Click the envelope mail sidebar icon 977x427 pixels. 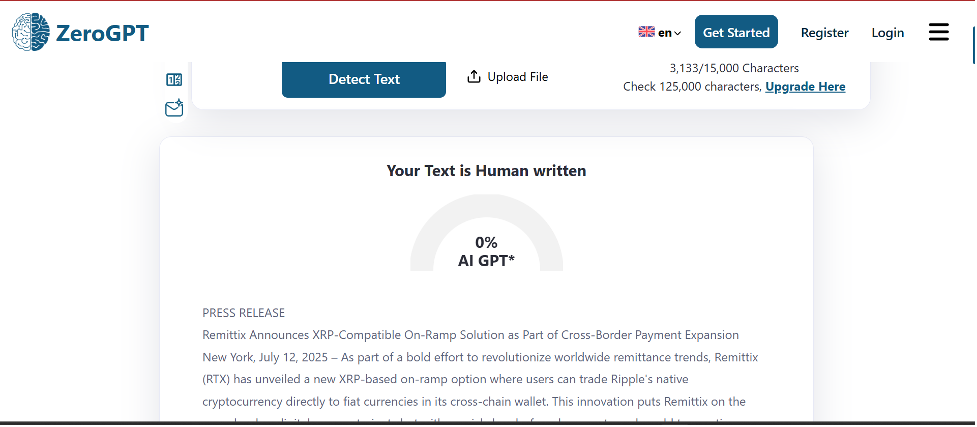[174, 108]
